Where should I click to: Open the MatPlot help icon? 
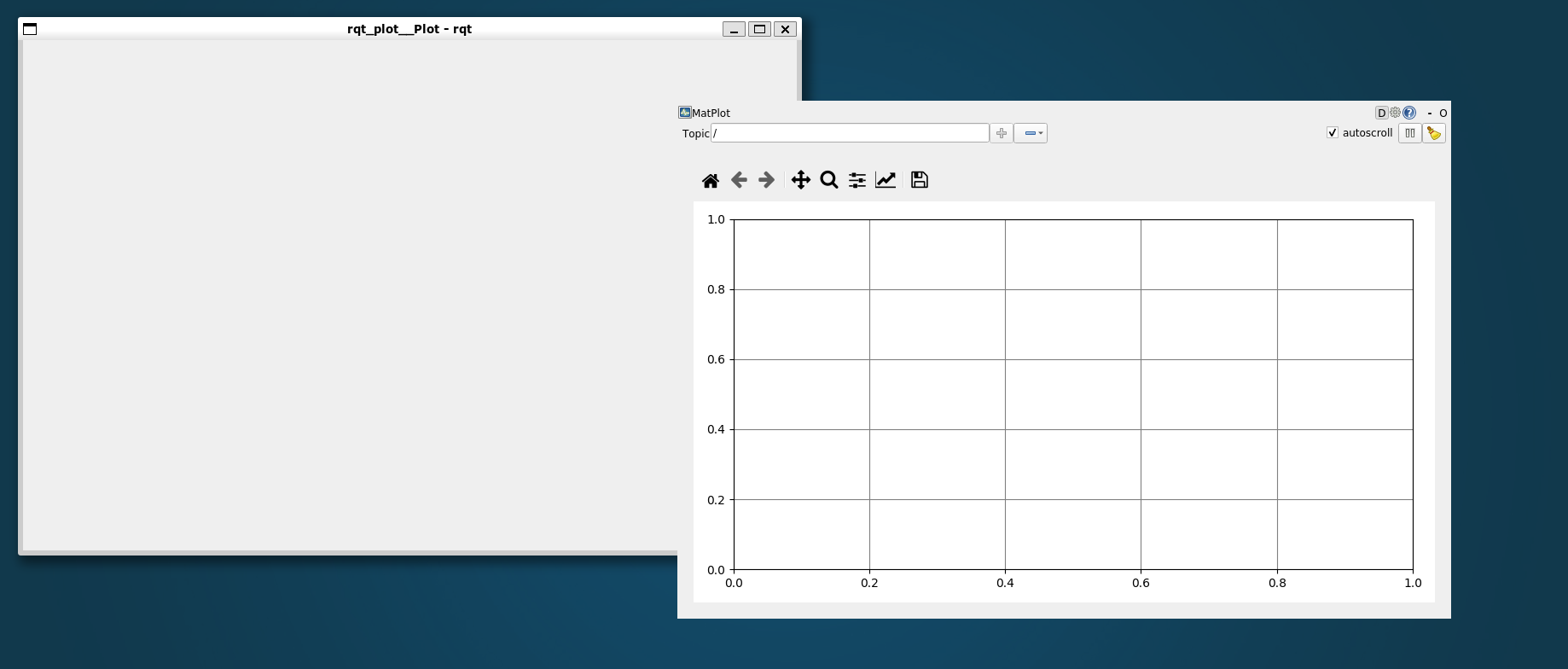point(1409,113)
